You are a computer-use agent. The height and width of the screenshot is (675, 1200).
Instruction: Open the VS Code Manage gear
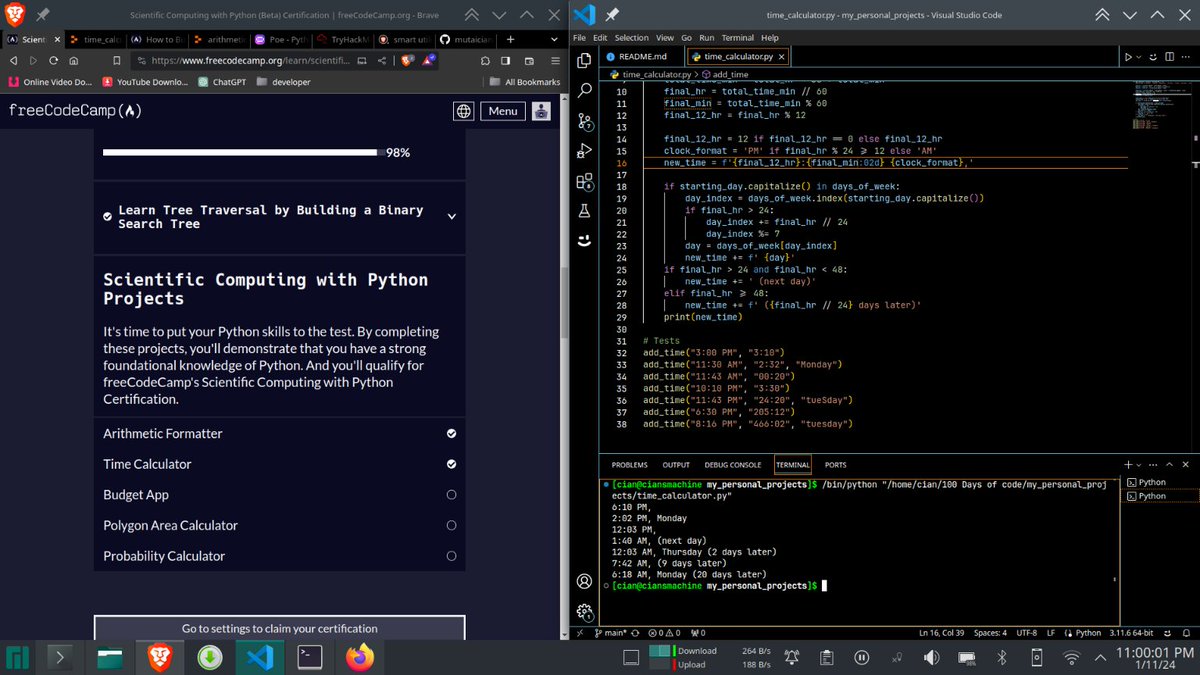coord(585,611)
